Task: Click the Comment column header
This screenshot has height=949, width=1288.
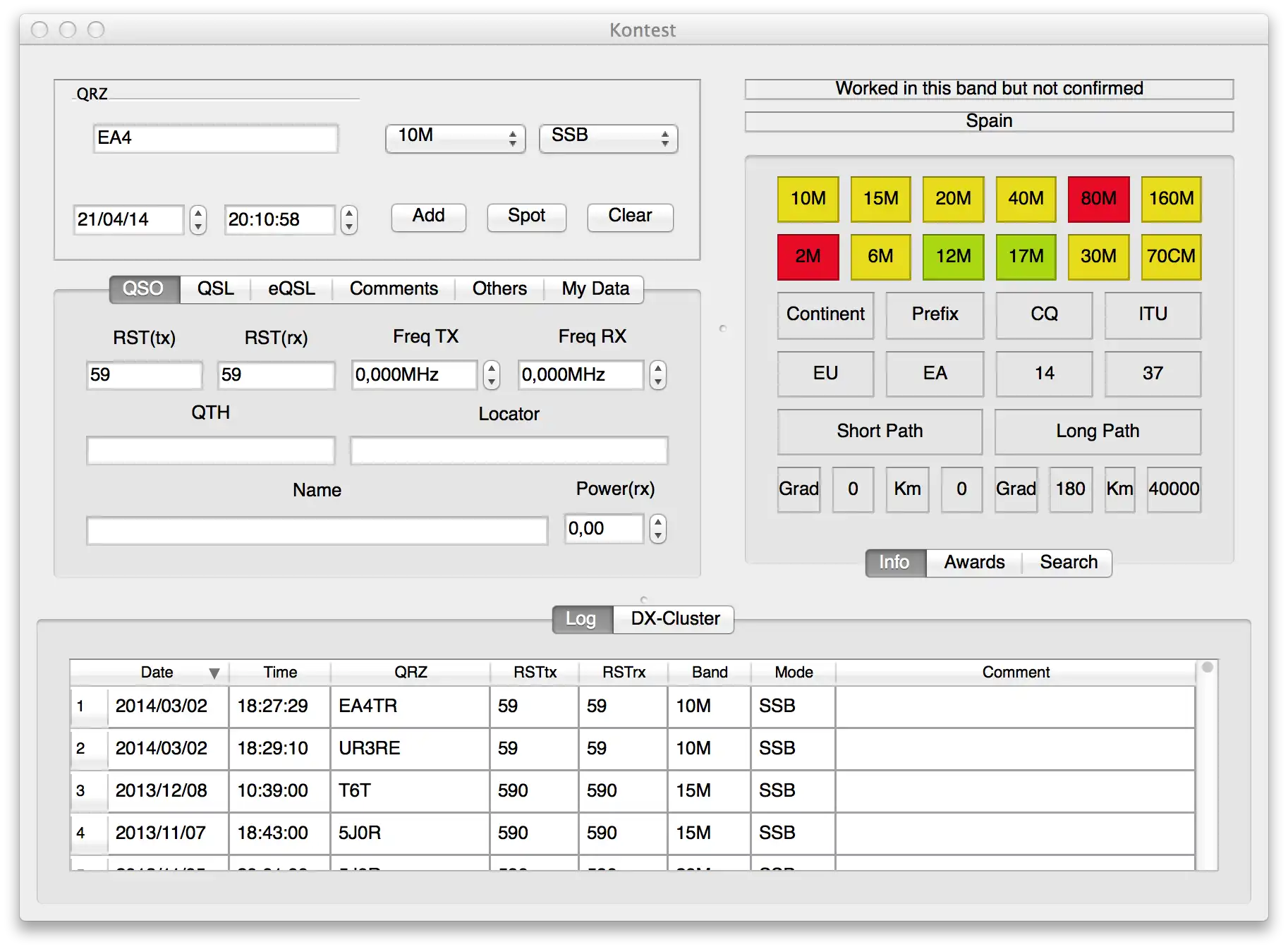Action: coord(1016,673)
